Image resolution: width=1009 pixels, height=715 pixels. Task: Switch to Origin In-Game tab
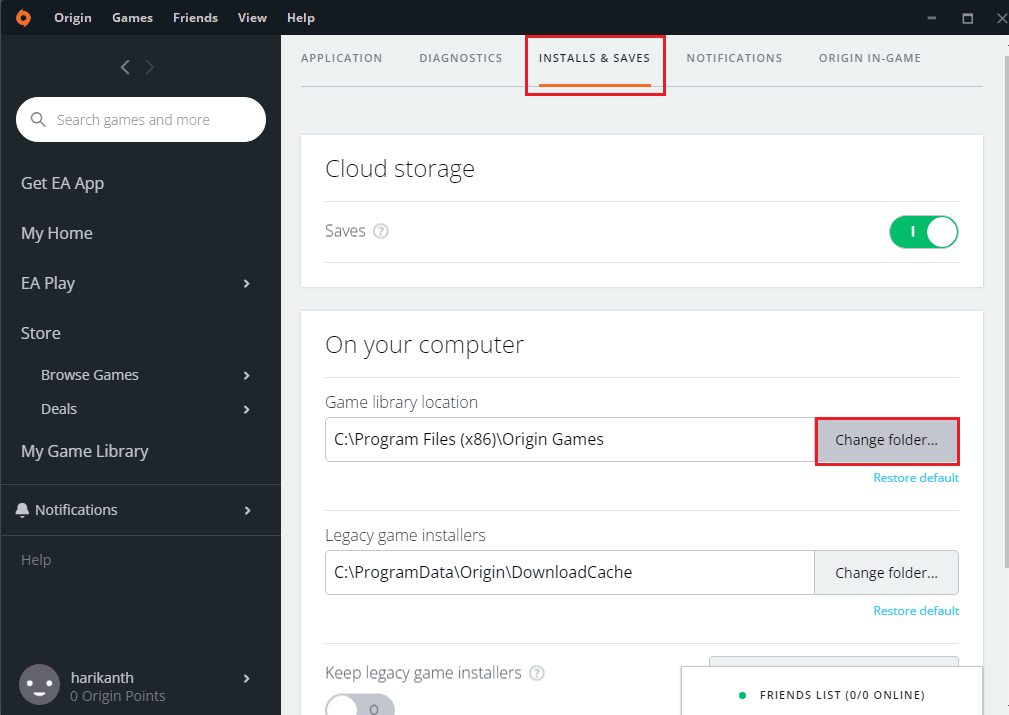(869, 58)
